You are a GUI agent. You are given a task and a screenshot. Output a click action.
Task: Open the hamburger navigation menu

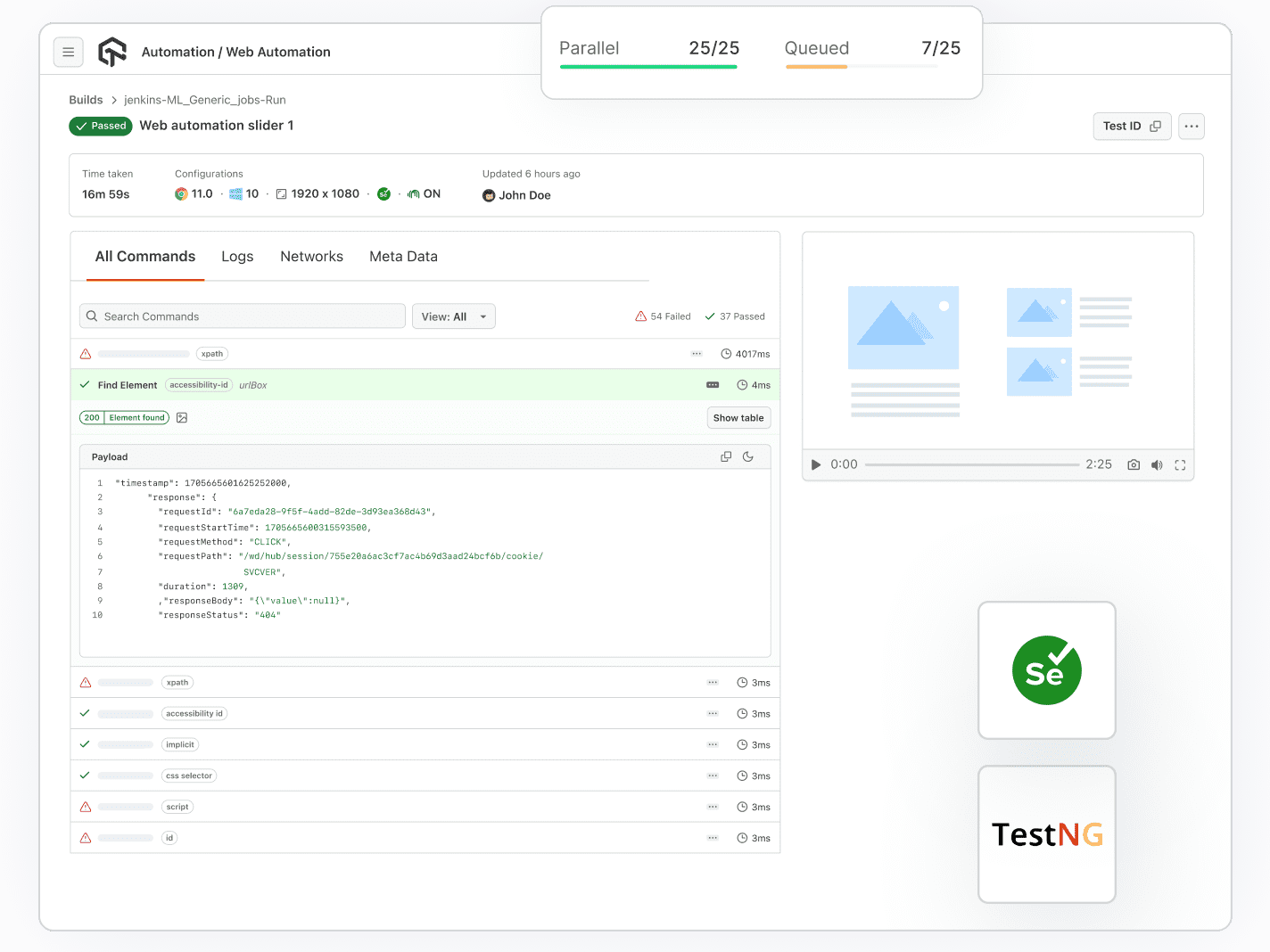[69, 52]
